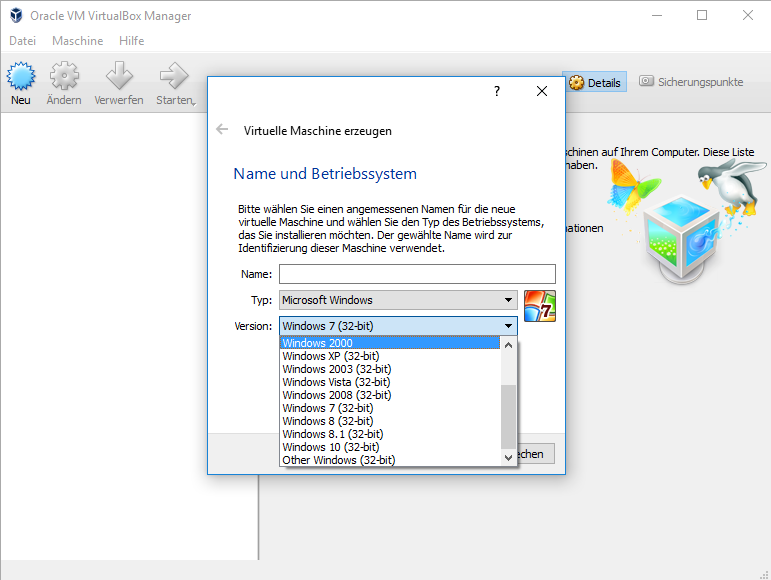Image resolution: width=771 pixels, height=580 pixels.
Task: Select Windows 8.1 (32-bit) from the list
Action: pyautogui.click(x=390, y=434)
